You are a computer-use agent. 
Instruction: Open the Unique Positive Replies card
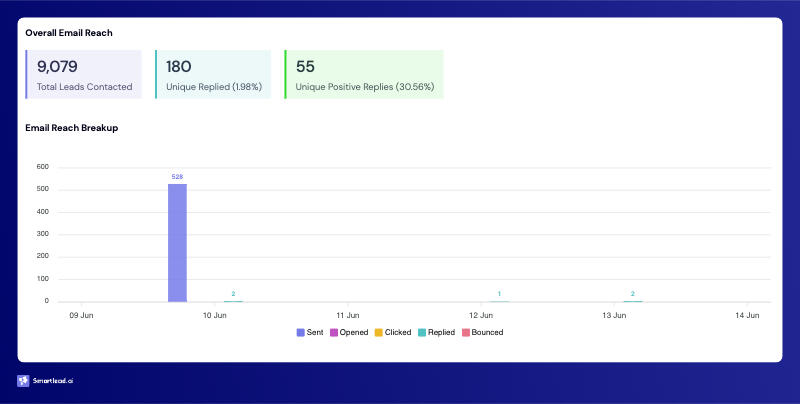click(364, 75)
